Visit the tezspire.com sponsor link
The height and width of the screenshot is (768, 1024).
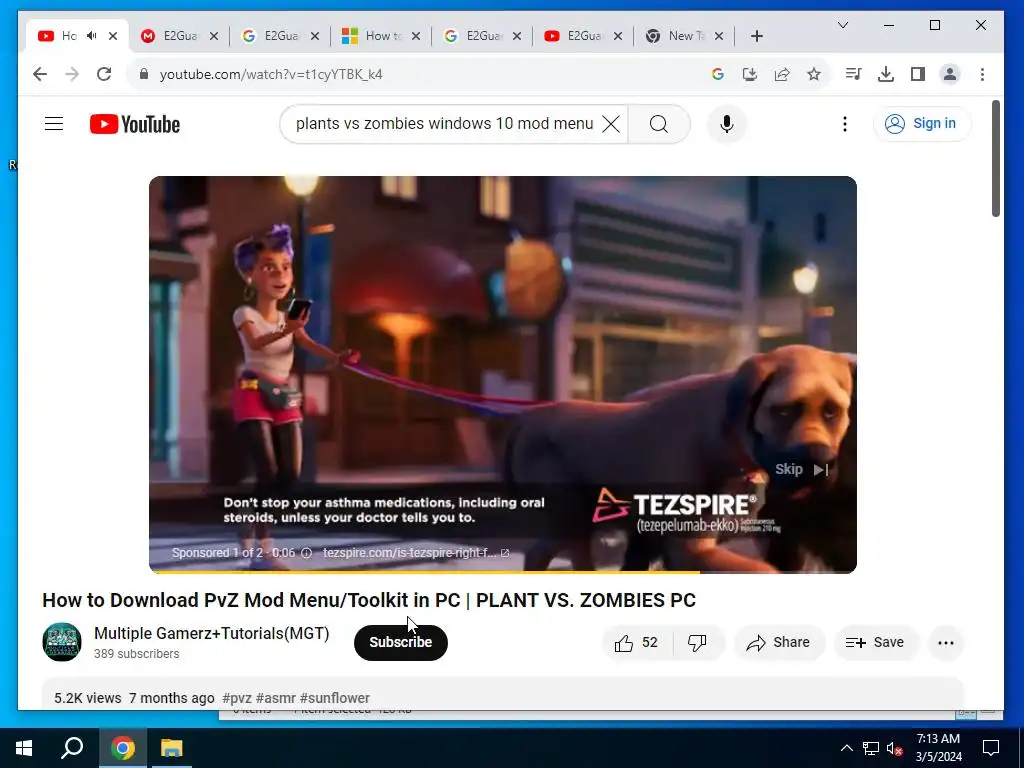pyautogui.click(x=416, y=552)
